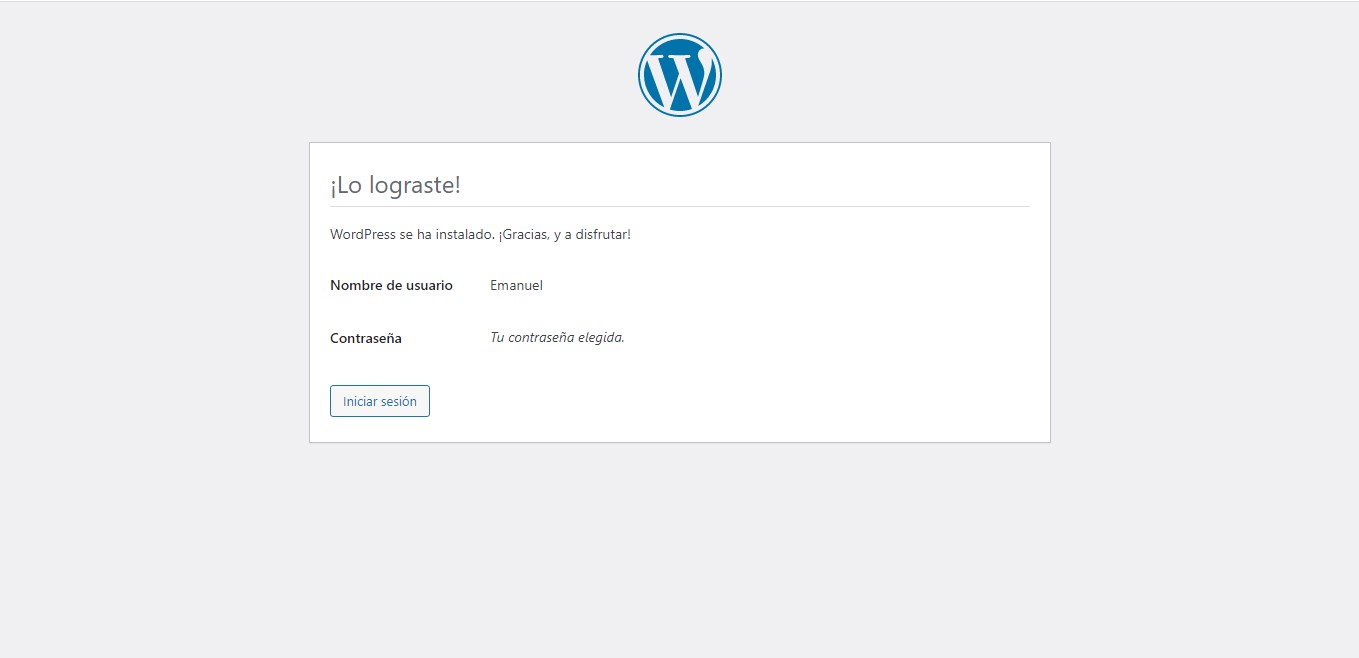The width and height of the screenshot is (1359, 658).
Task: Click the white W letter inside the logo
Action: (679, 80)
